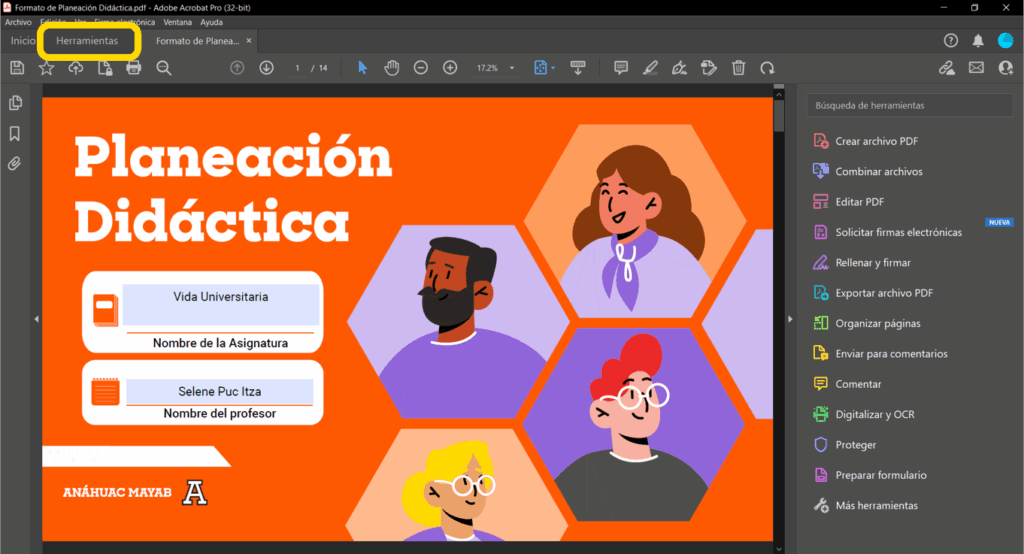1024x554 pixels.
Task: Open the Ventana menu
Action: coord(178,22)
